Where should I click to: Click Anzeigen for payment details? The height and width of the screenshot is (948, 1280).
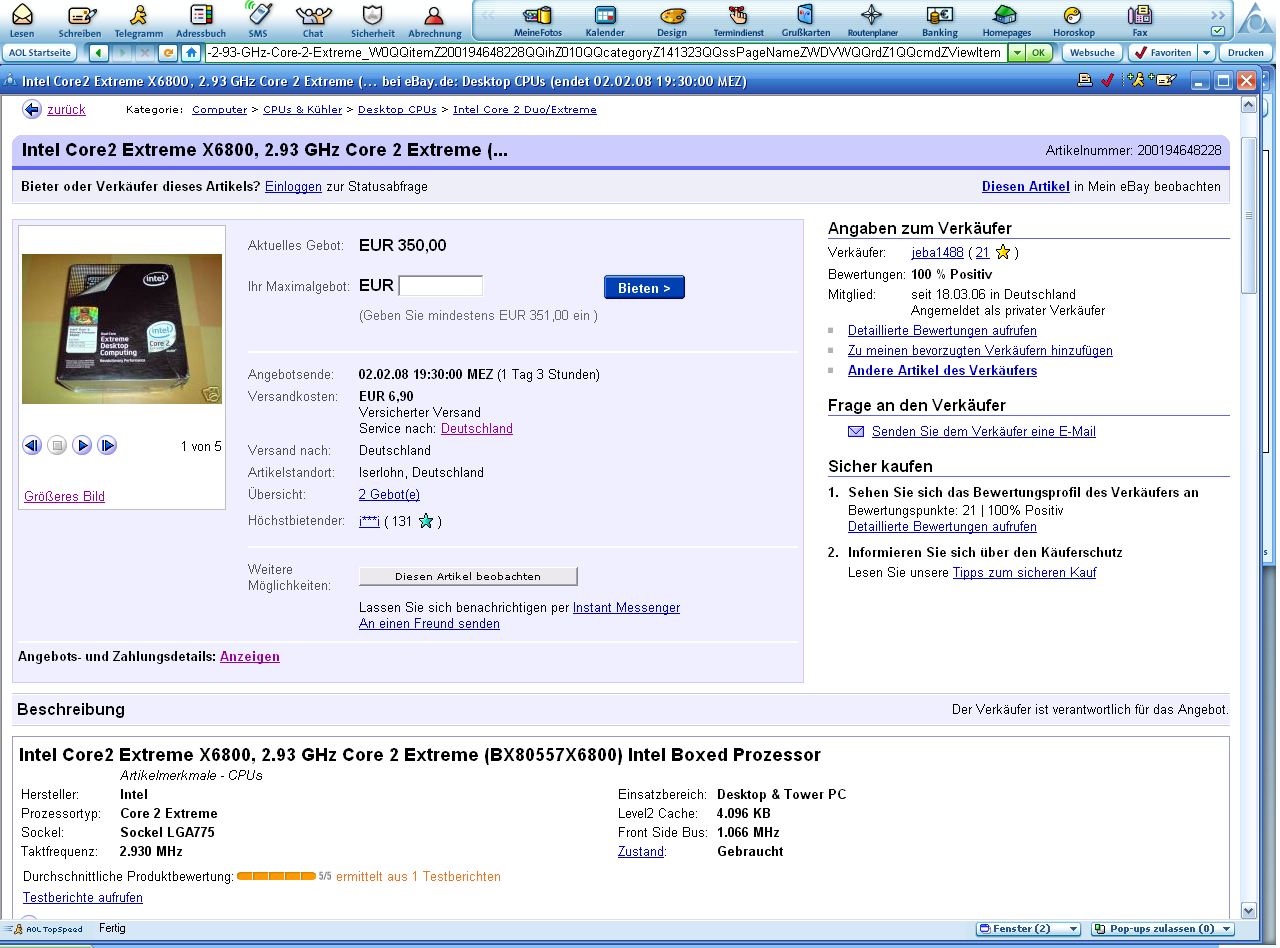pos(250,657)
